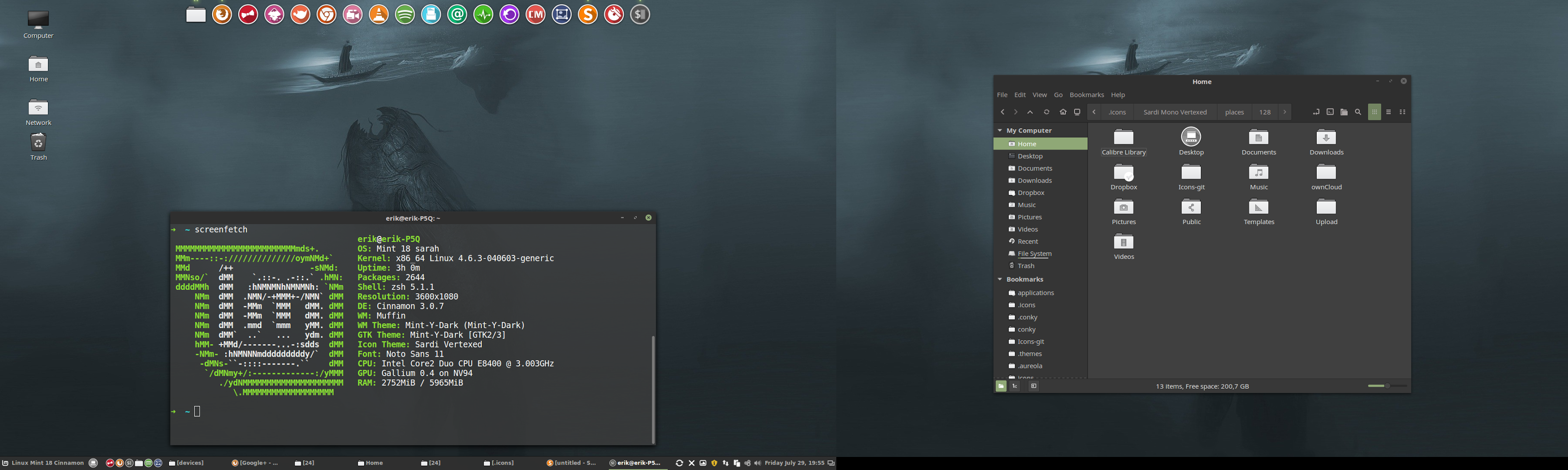Adjust the zoom slider in file manager status bar
This screenshot has height=470, width=1568.
1387,386
